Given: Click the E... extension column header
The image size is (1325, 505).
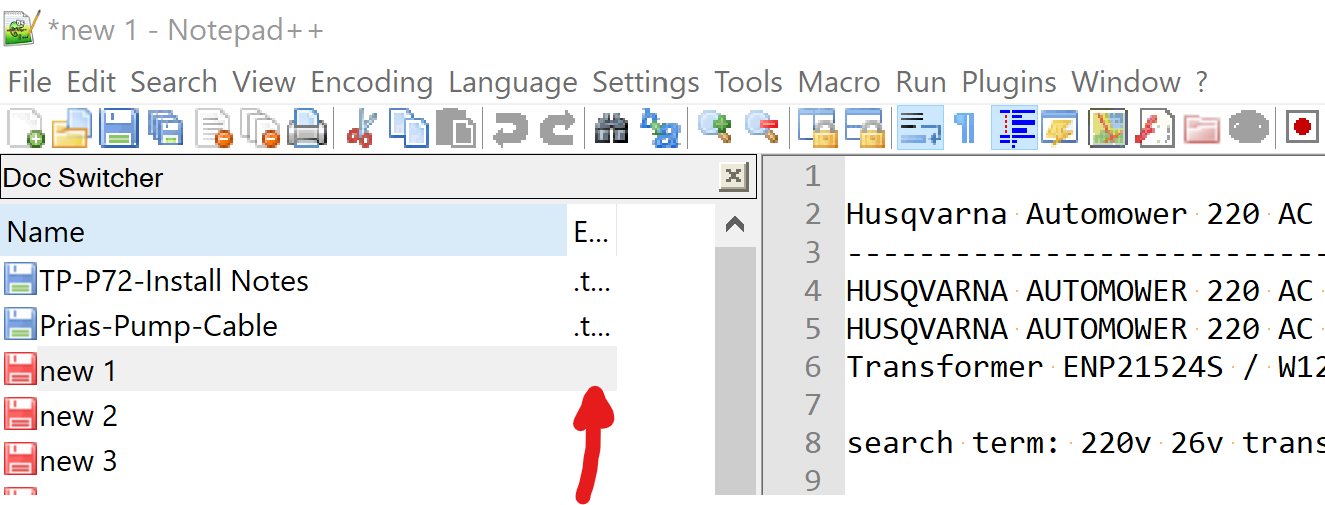Looking at the screenshot, I should point(592,232).
